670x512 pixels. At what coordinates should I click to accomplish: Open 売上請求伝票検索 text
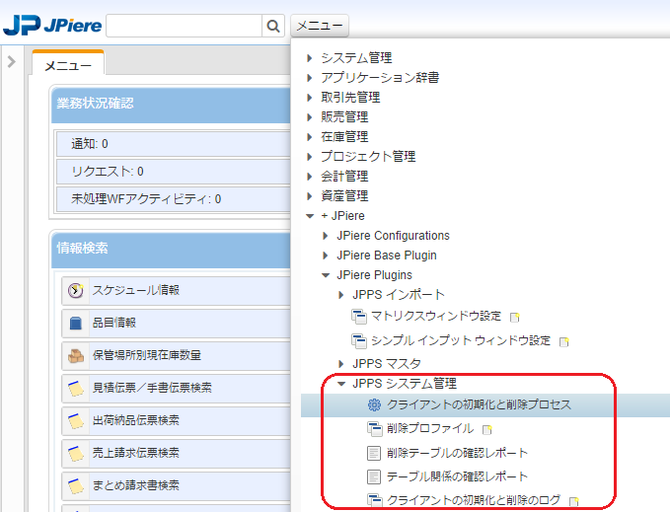pos(136,453)
